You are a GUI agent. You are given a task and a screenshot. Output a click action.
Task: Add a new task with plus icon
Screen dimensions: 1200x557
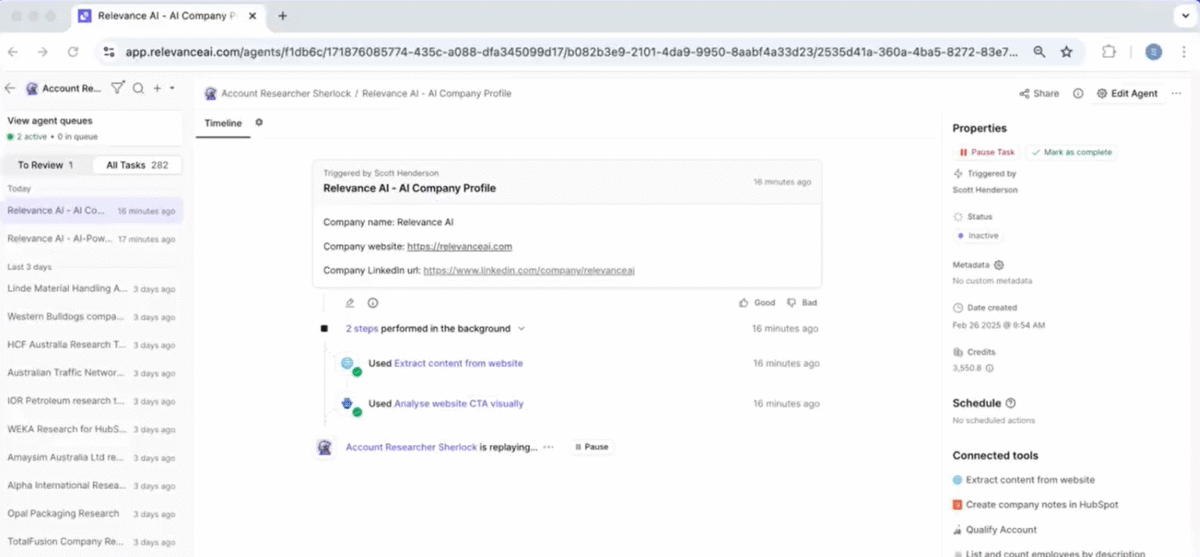157,88
